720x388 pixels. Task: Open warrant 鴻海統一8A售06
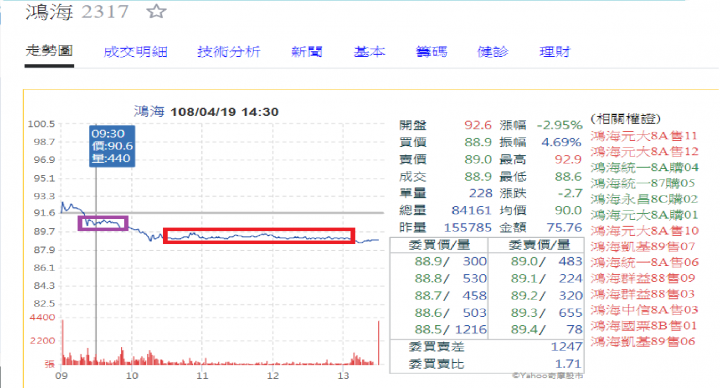[644, 262]
